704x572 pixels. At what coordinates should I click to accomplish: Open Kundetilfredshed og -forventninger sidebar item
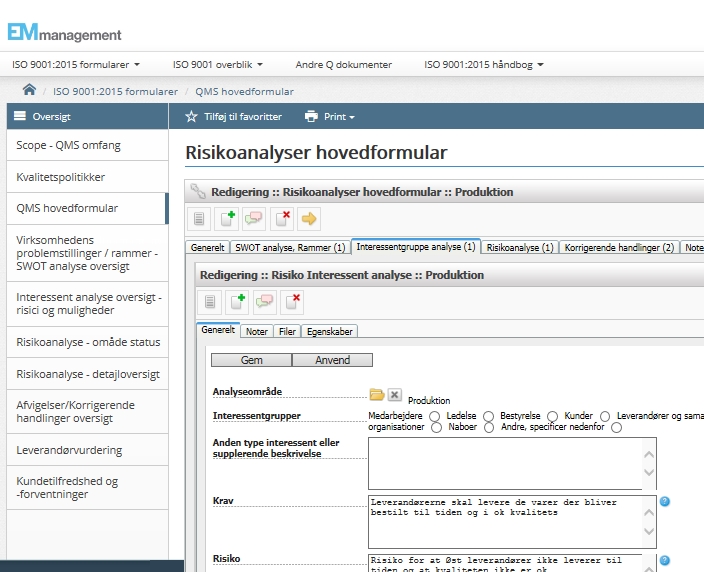point(88,488)
